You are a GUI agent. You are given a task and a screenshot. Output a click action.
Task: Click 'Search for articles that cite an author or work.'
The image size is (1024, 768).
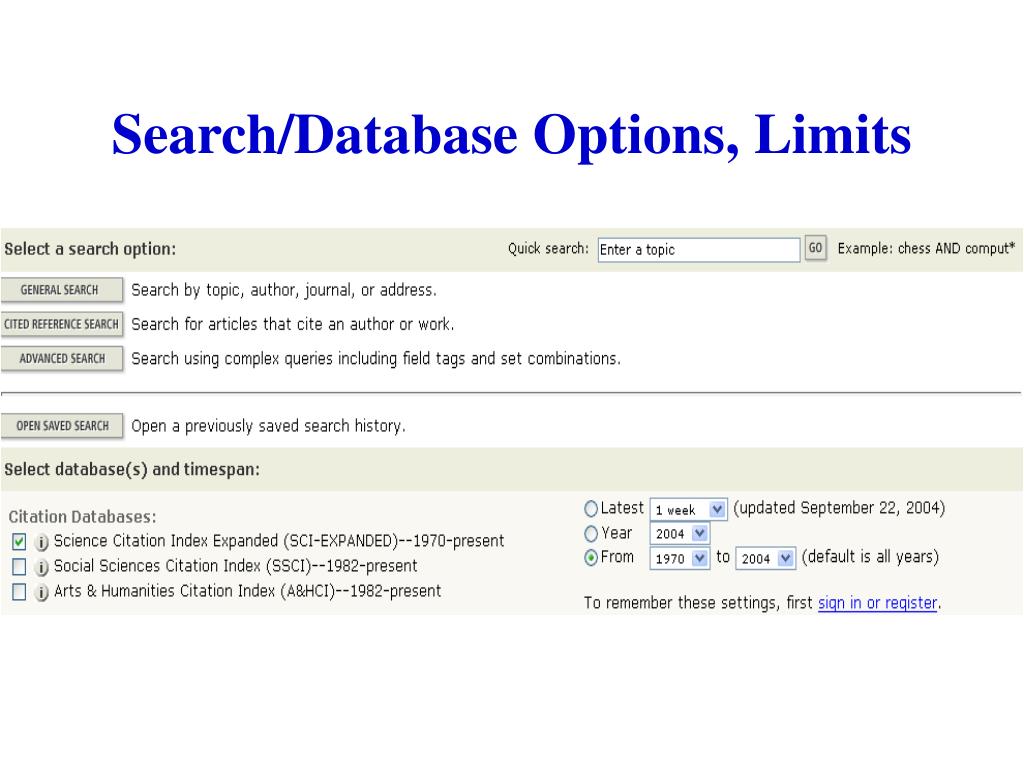click(x=293, y=324)
